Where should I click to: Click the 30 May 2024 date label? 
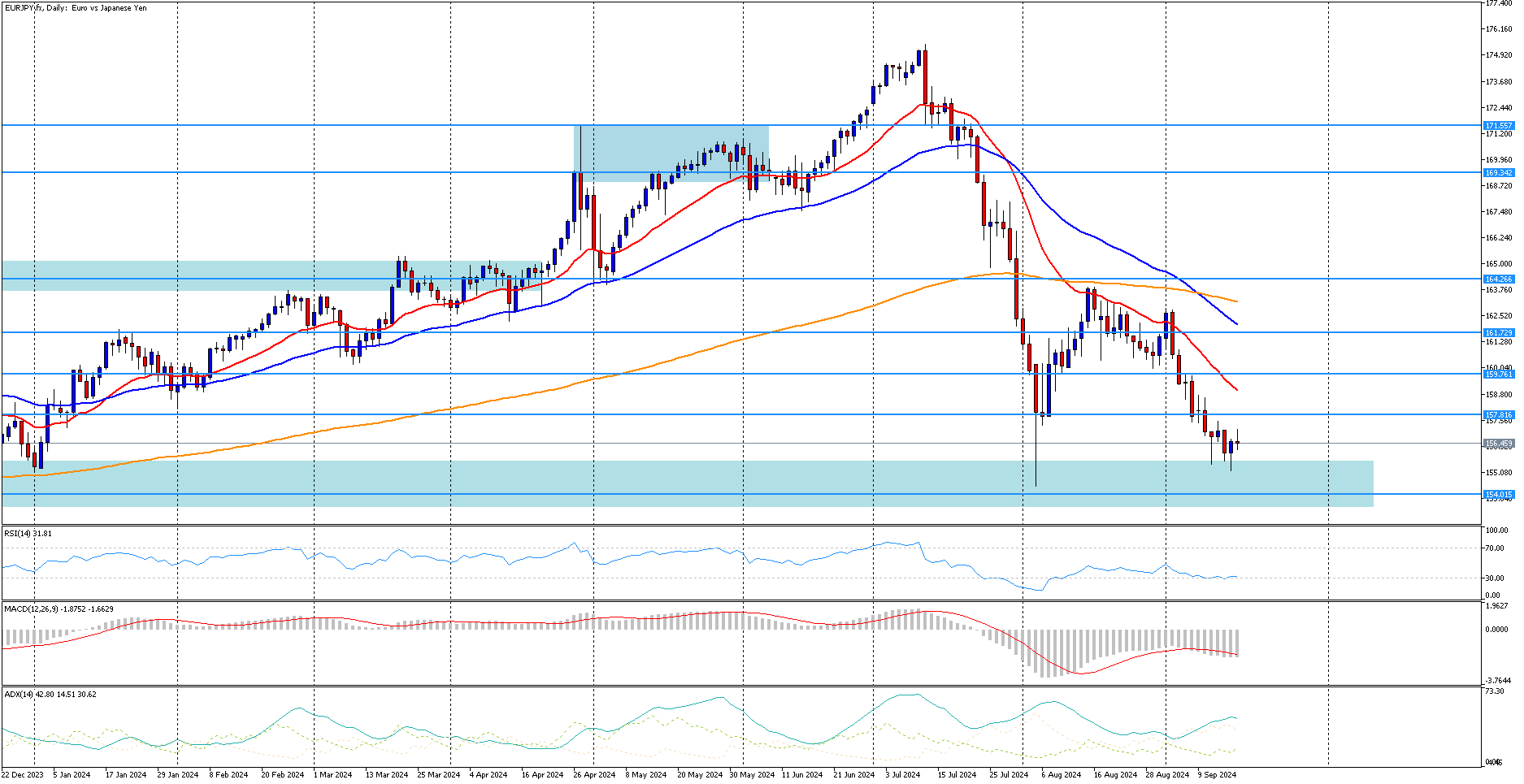tap(752, 775)
